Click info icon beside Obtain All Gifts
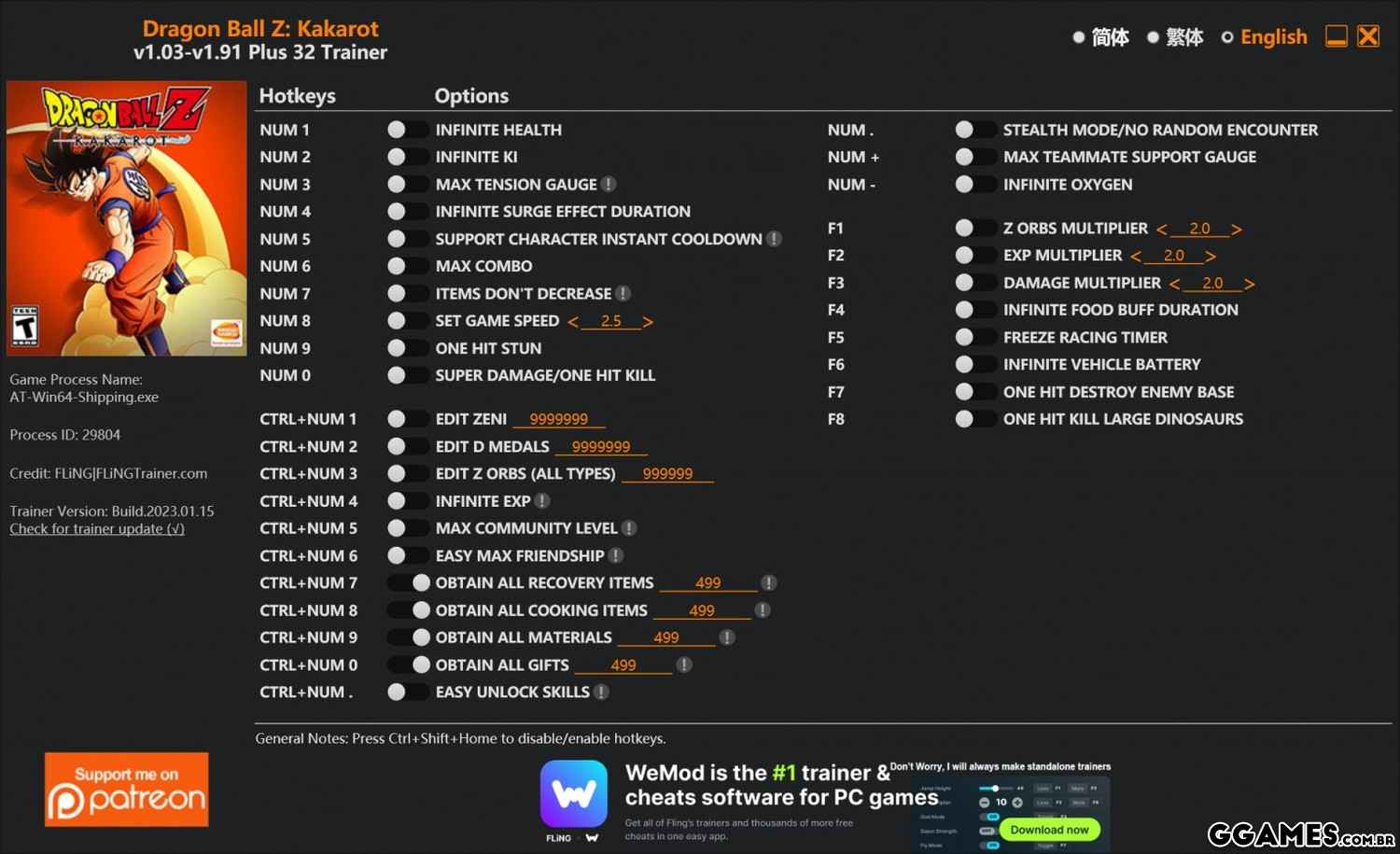 click(x=684, y=665)
